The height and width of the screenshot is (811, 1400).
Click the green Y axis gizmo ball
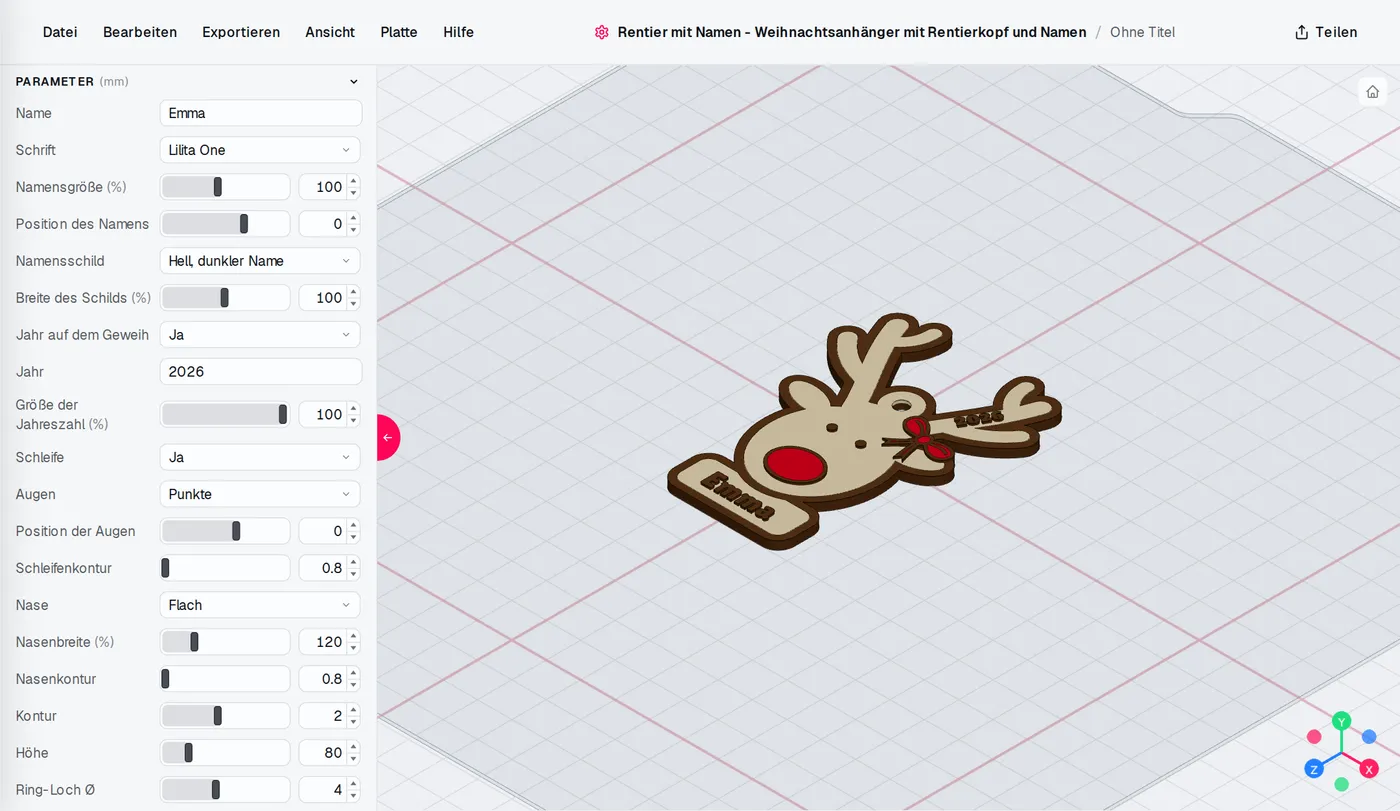pos(1342,721)
